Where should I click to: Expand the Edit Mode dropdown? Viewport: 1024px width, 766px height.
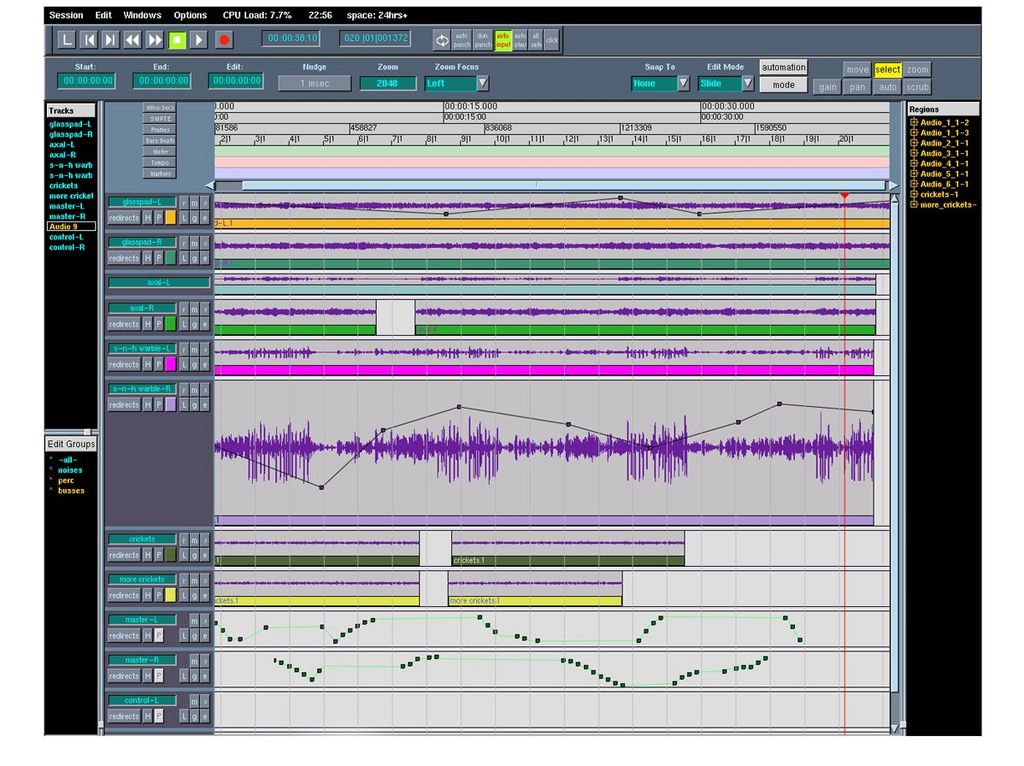(747, 83)
